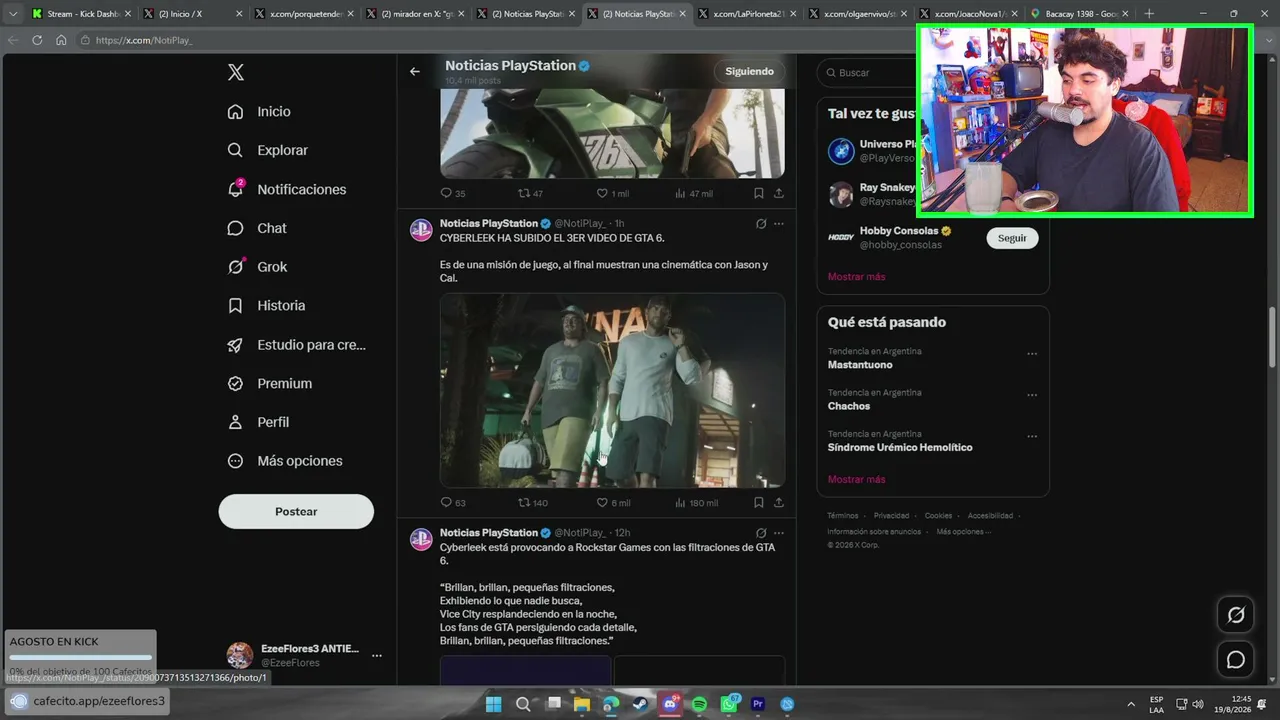Open Premiere Pro from the taskbar
Image resolution: width=1280 pixels, height=720 pixels.
click(x=758, y=704)
